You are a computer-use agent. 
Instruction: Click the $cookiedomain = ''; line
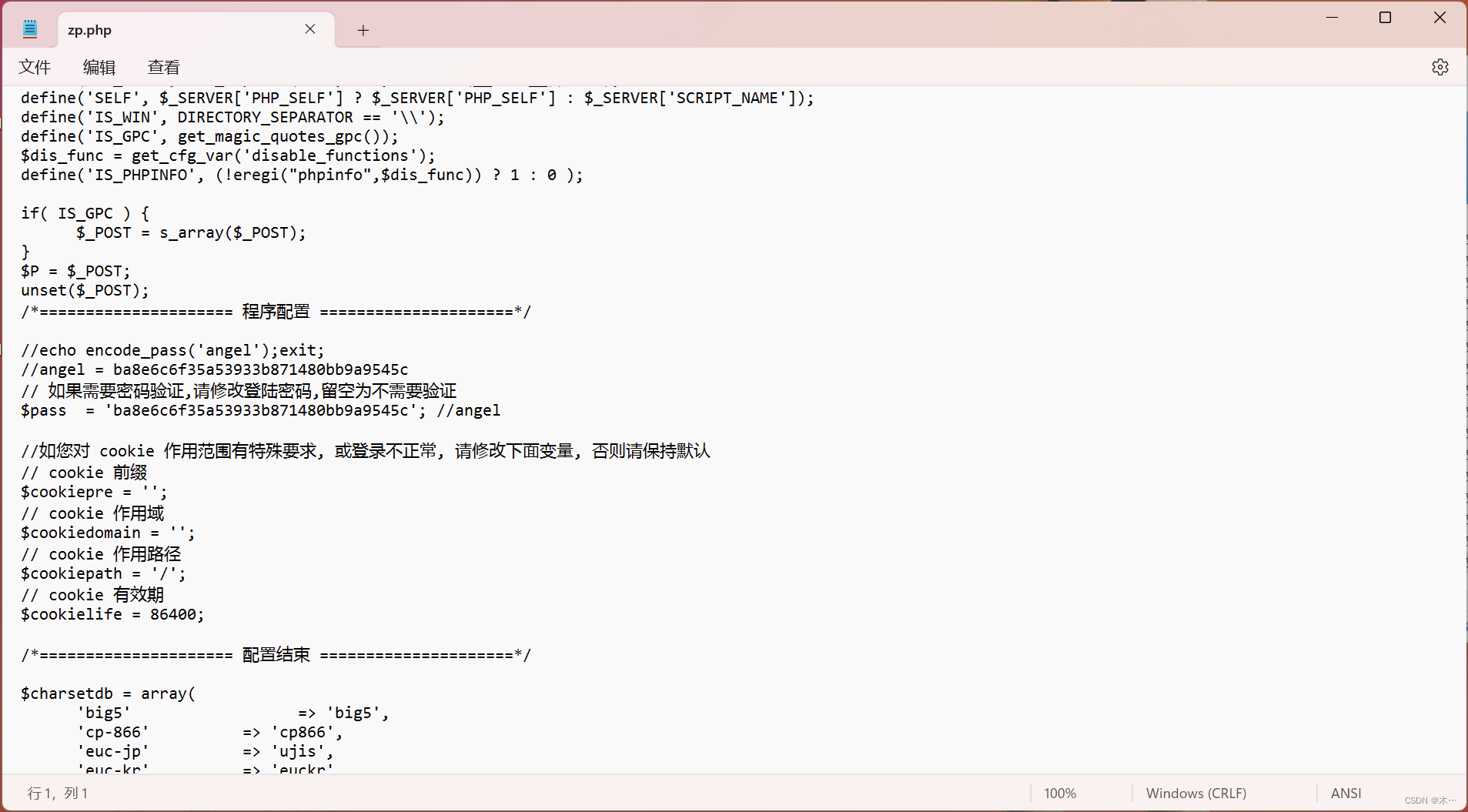(108, 533)
